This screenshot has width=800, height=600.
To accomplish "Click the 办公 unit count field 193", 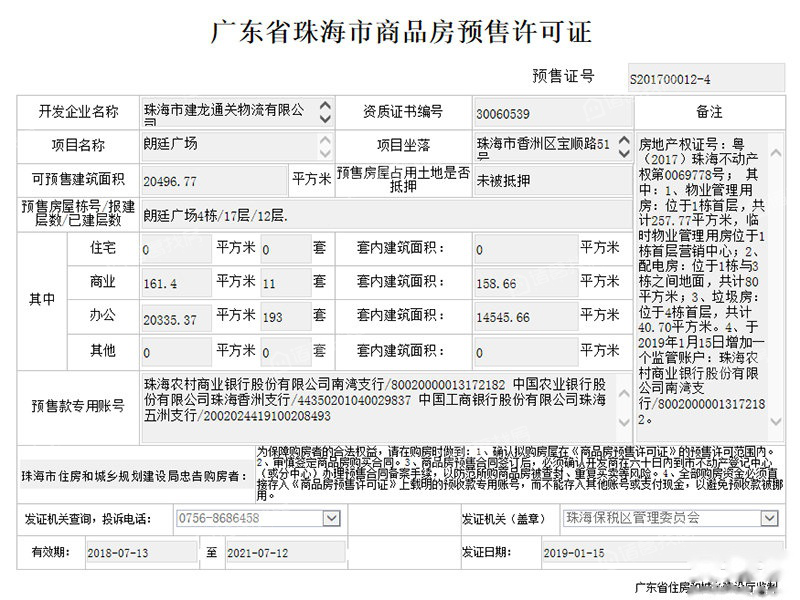I will pos(286,317).
